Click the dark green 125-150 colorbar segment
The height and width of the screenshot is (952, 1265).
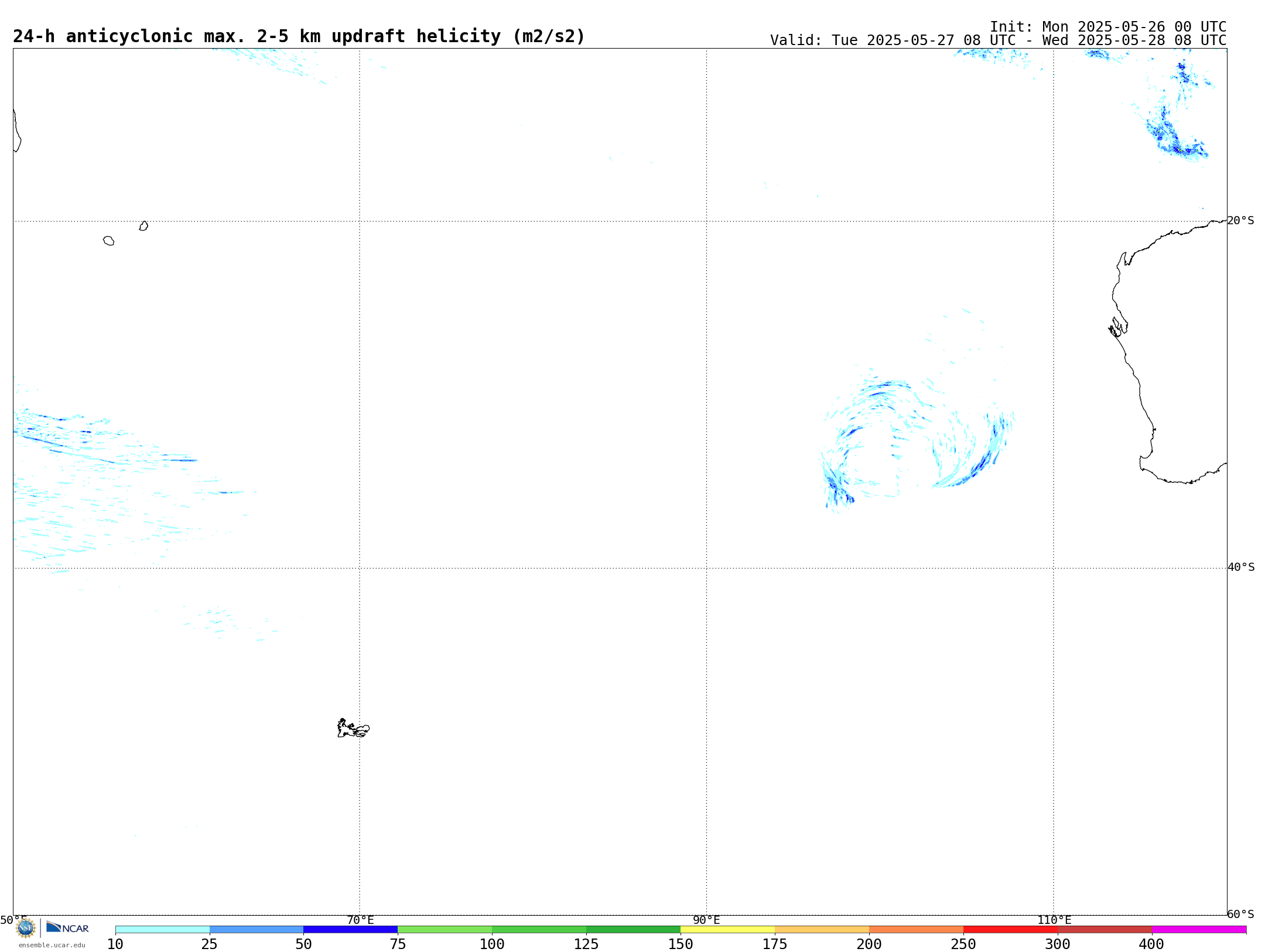click(x=634, y=930)
